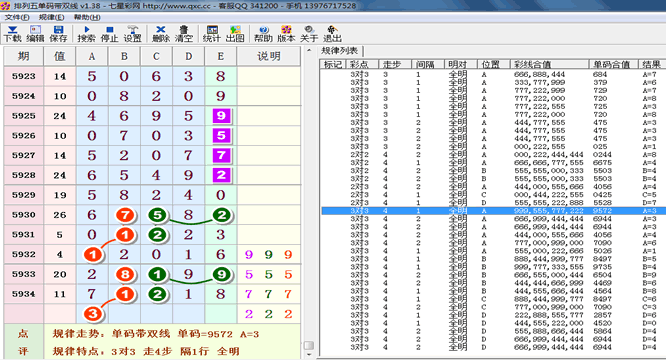Click the application title bar icon

6,6
